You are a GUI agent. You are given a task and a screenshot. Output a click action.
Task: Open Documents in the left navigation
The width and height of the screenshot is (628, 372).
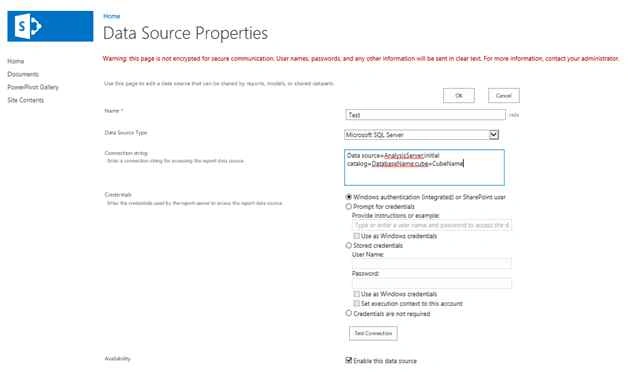[23, 74]
